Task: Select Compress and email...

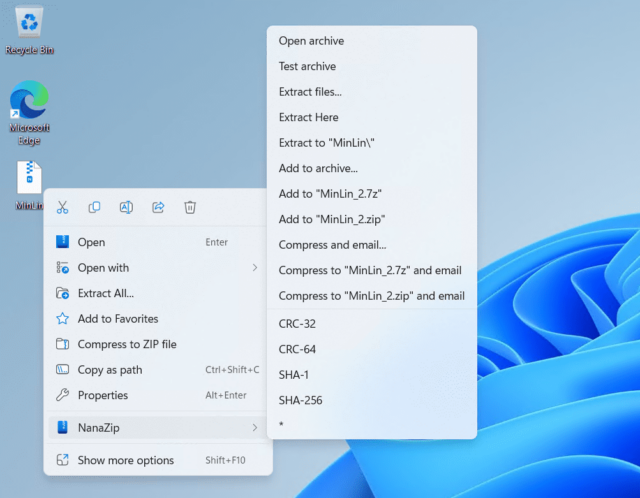Action: pyautogui.click(x=372, y=245)
